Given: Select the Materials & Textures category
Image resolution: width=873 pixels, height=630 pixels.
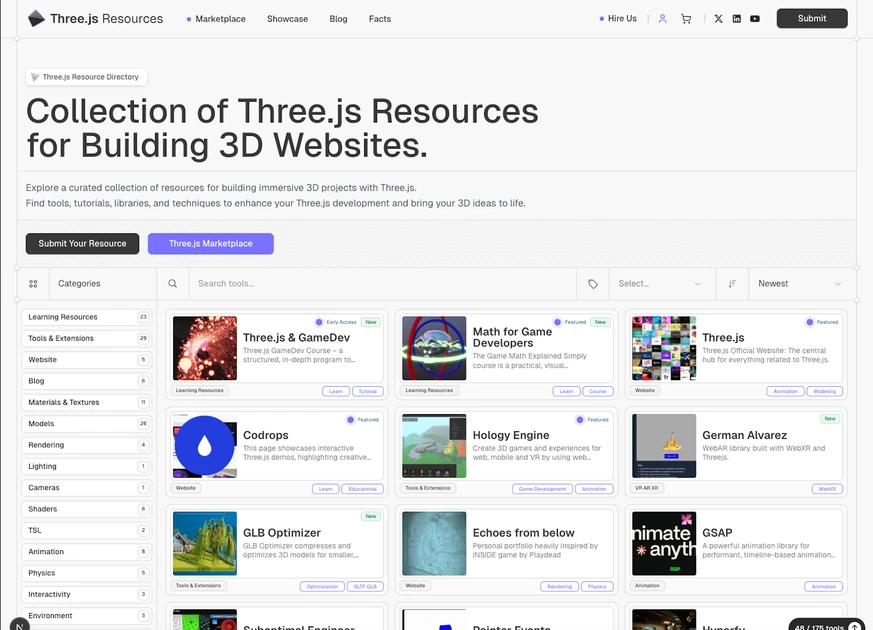Looking at the screenshot, I should [86, 402].
